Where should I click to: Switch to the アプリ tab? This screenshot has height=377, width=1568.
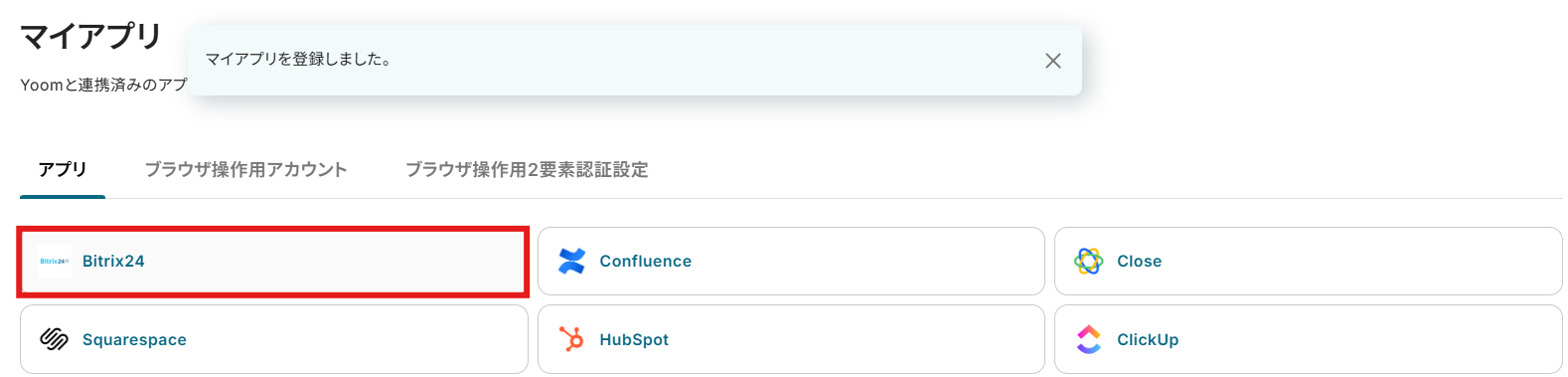point(63,169)
